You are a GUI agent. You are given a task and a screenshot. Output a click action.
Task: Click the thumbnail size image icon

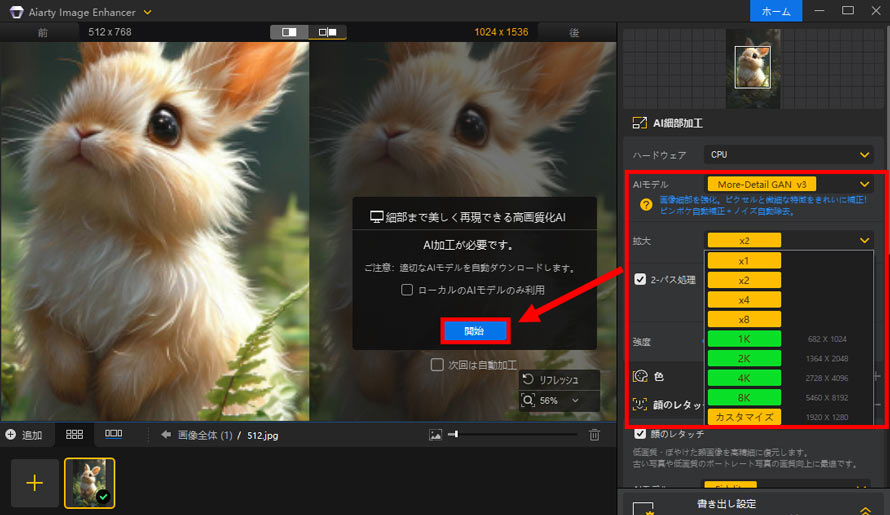(x=435, y=435)
